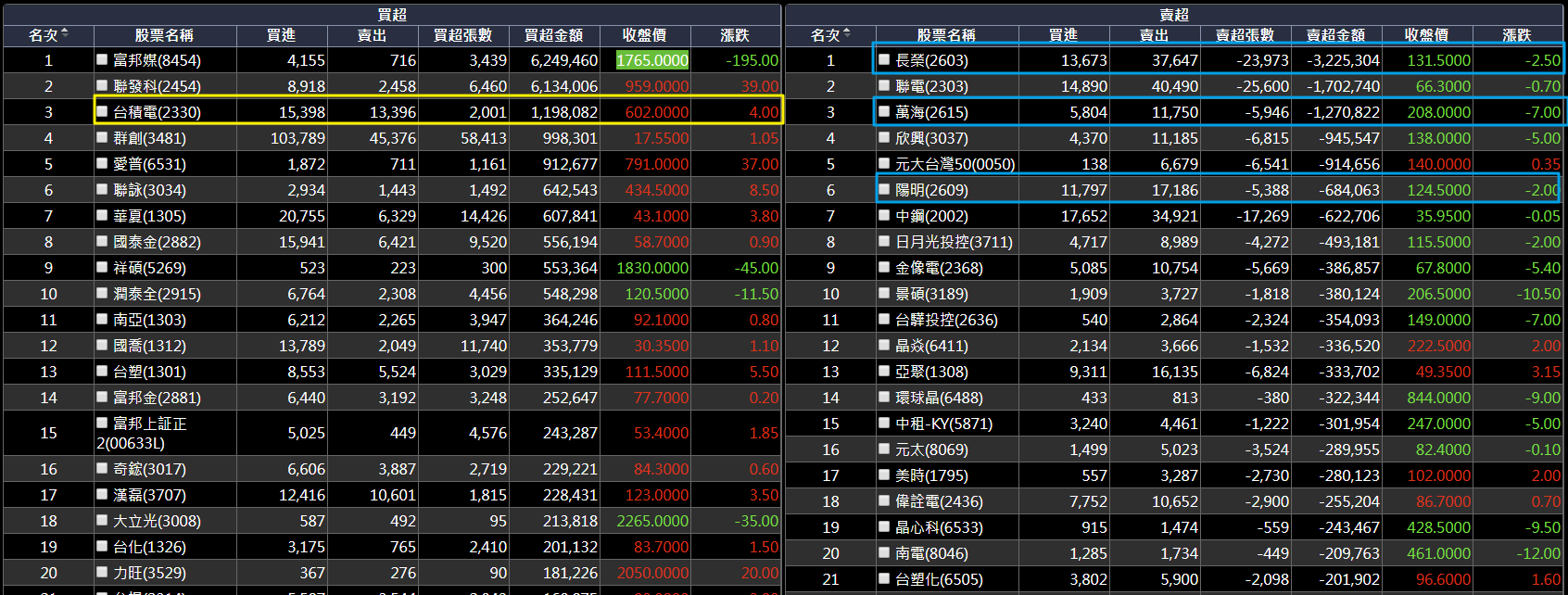Viewport: 1568px width, 595px height.
Task: Click the sort arrows beside 名次 in 買超 table
Action: pos(65,34)
